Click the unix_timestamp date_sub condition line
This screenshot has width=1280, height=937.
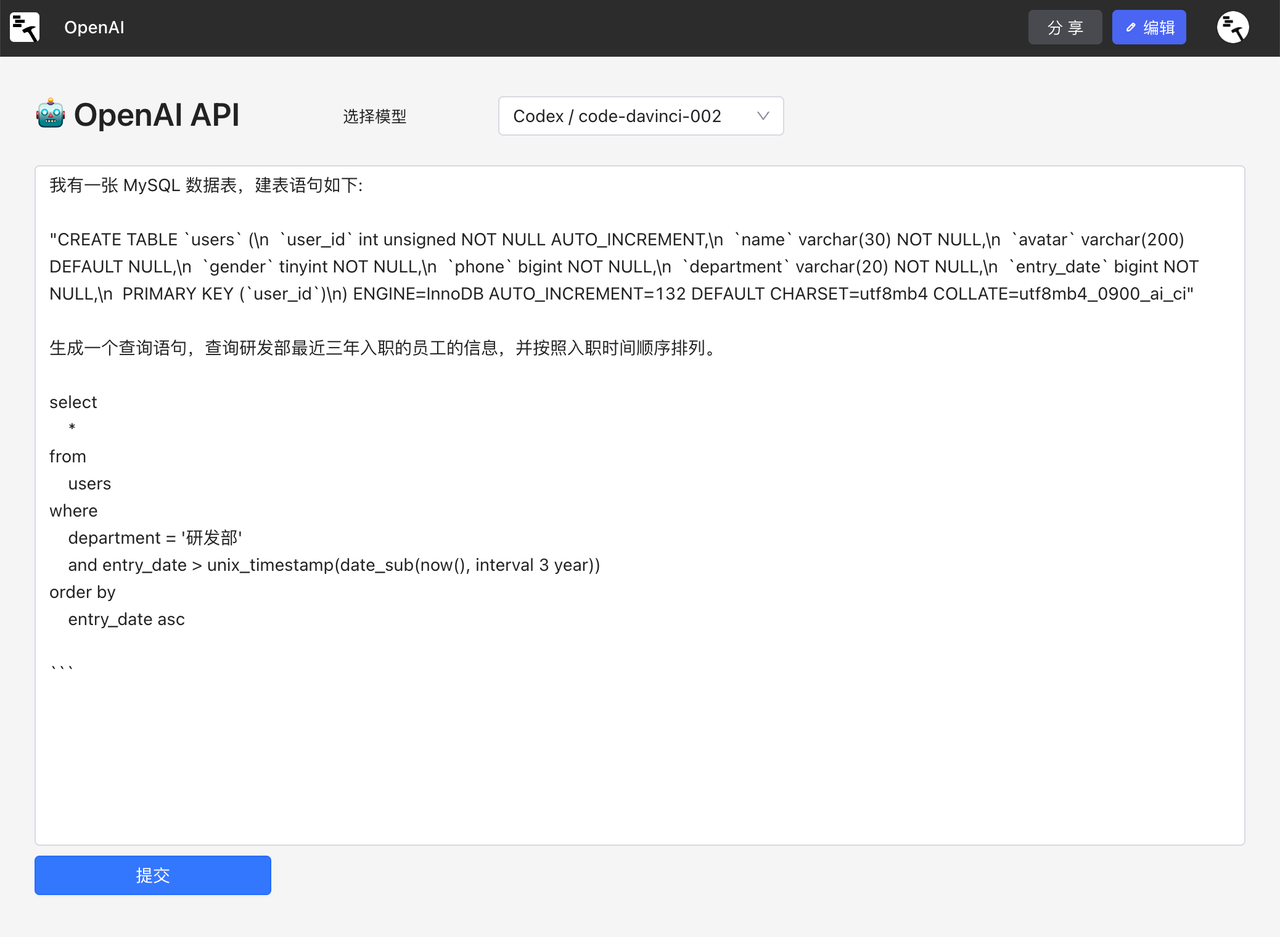tap(334, 565)
